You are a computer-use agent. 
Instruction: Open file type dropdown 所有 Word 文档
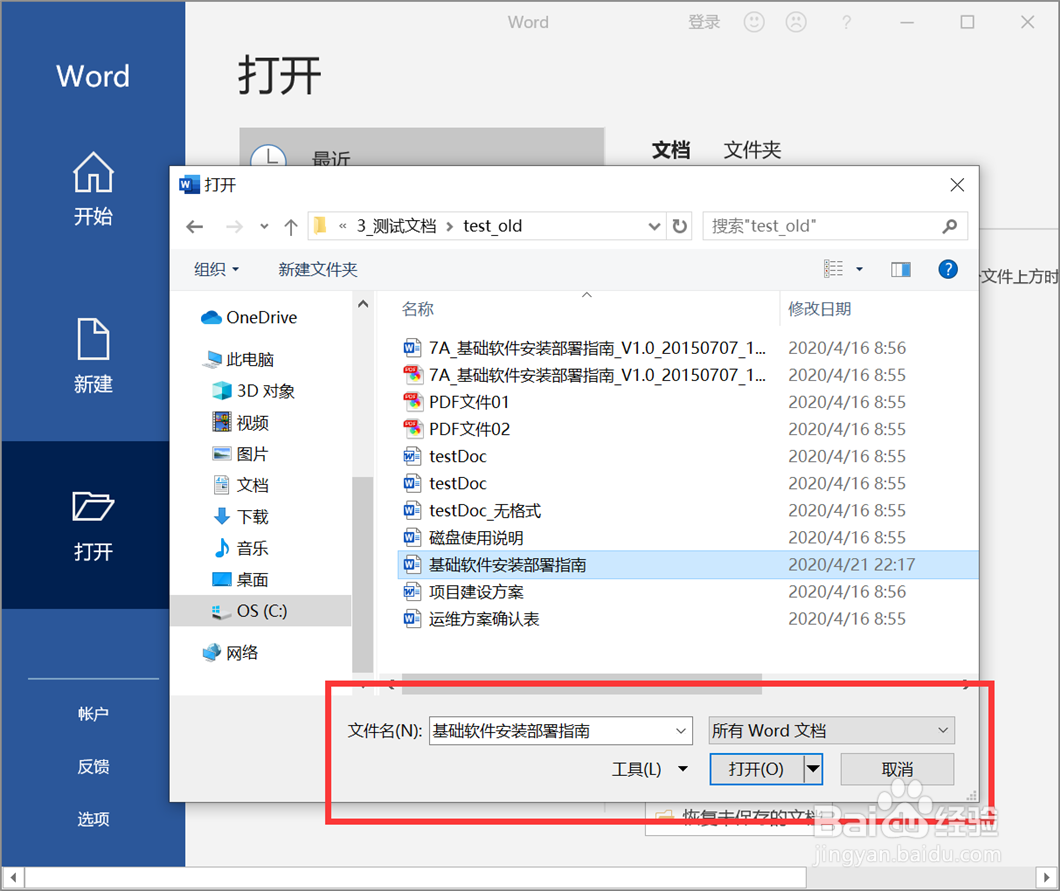(832, 731)
